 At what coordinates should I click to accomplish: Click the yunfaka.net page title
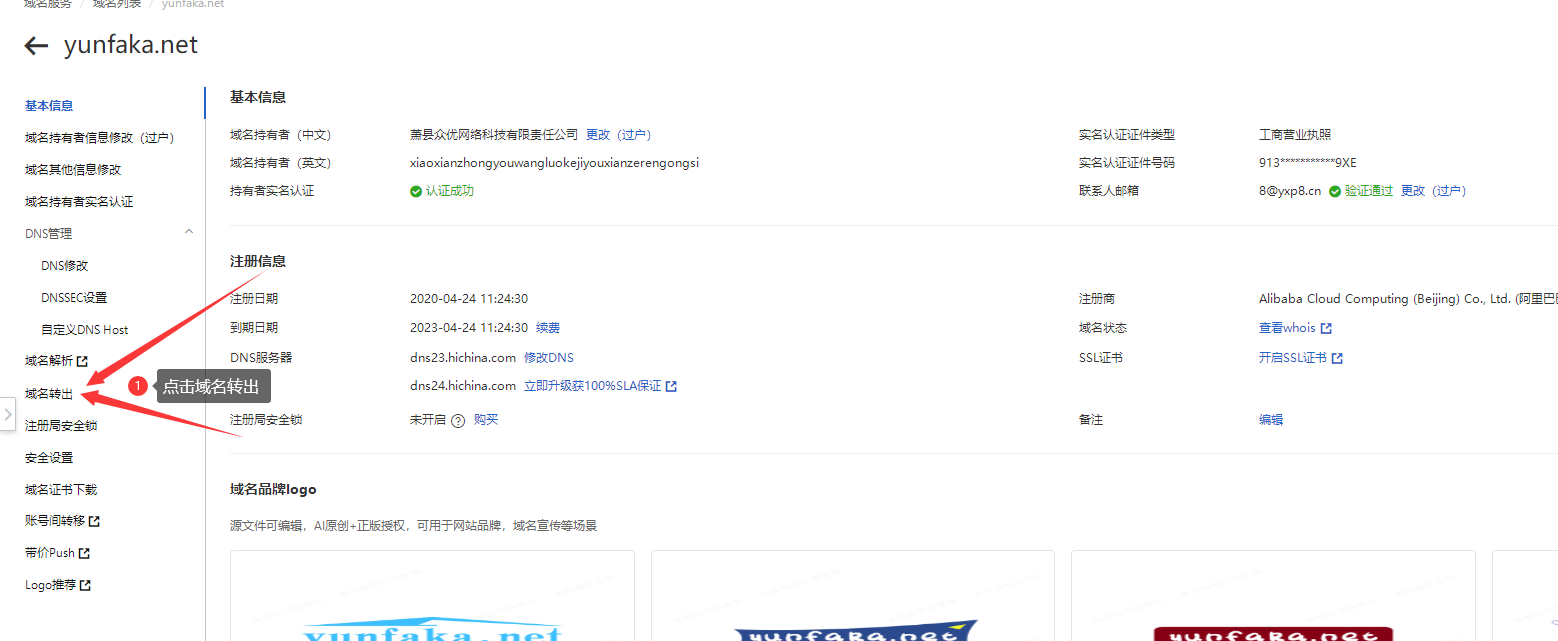click(131, 46)
